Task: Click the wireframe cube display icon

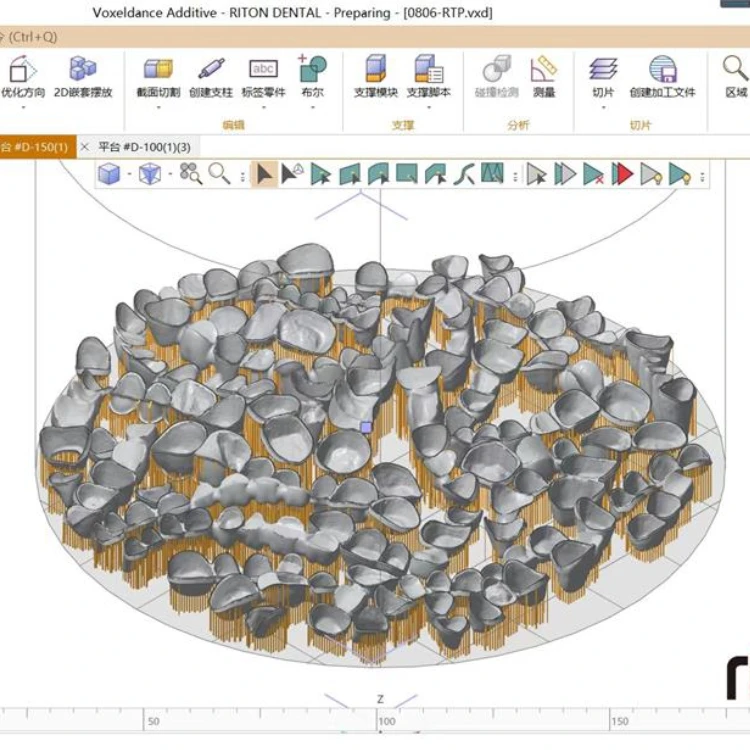Action: tap(150, 174)
